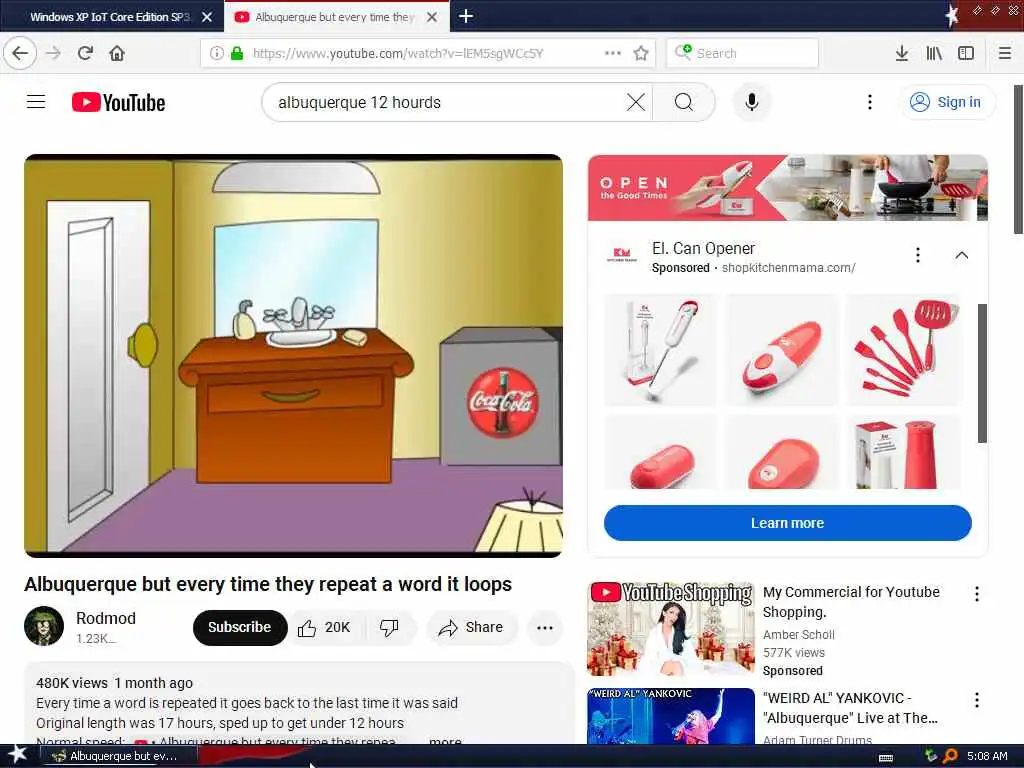
Task: Open Rodmod channel avatar
Action: point(44,626)
